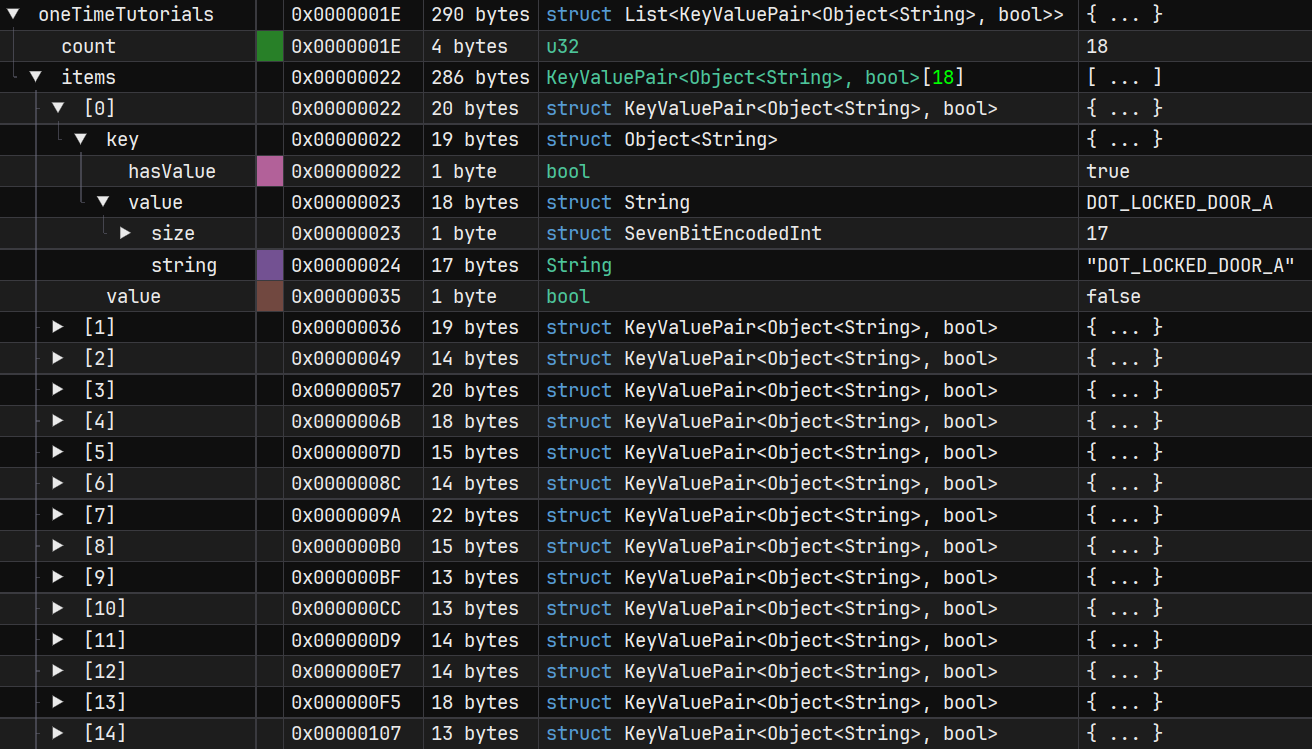
Task: Expand the [2] array entry
Action: point(58,358)
